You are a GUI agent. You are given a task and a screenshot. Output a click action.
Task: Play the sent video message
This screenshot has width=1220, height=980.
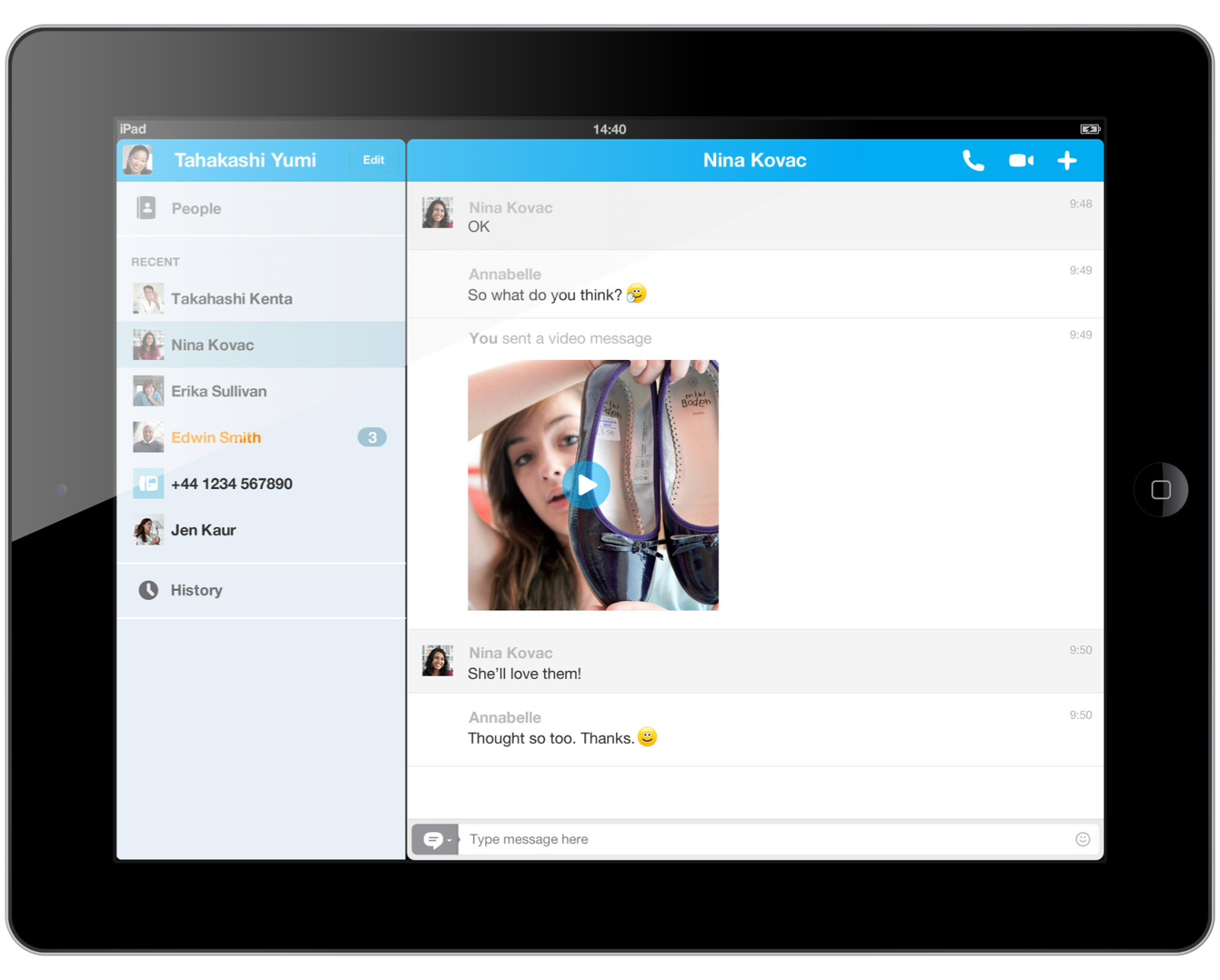[x=586, y=484]
